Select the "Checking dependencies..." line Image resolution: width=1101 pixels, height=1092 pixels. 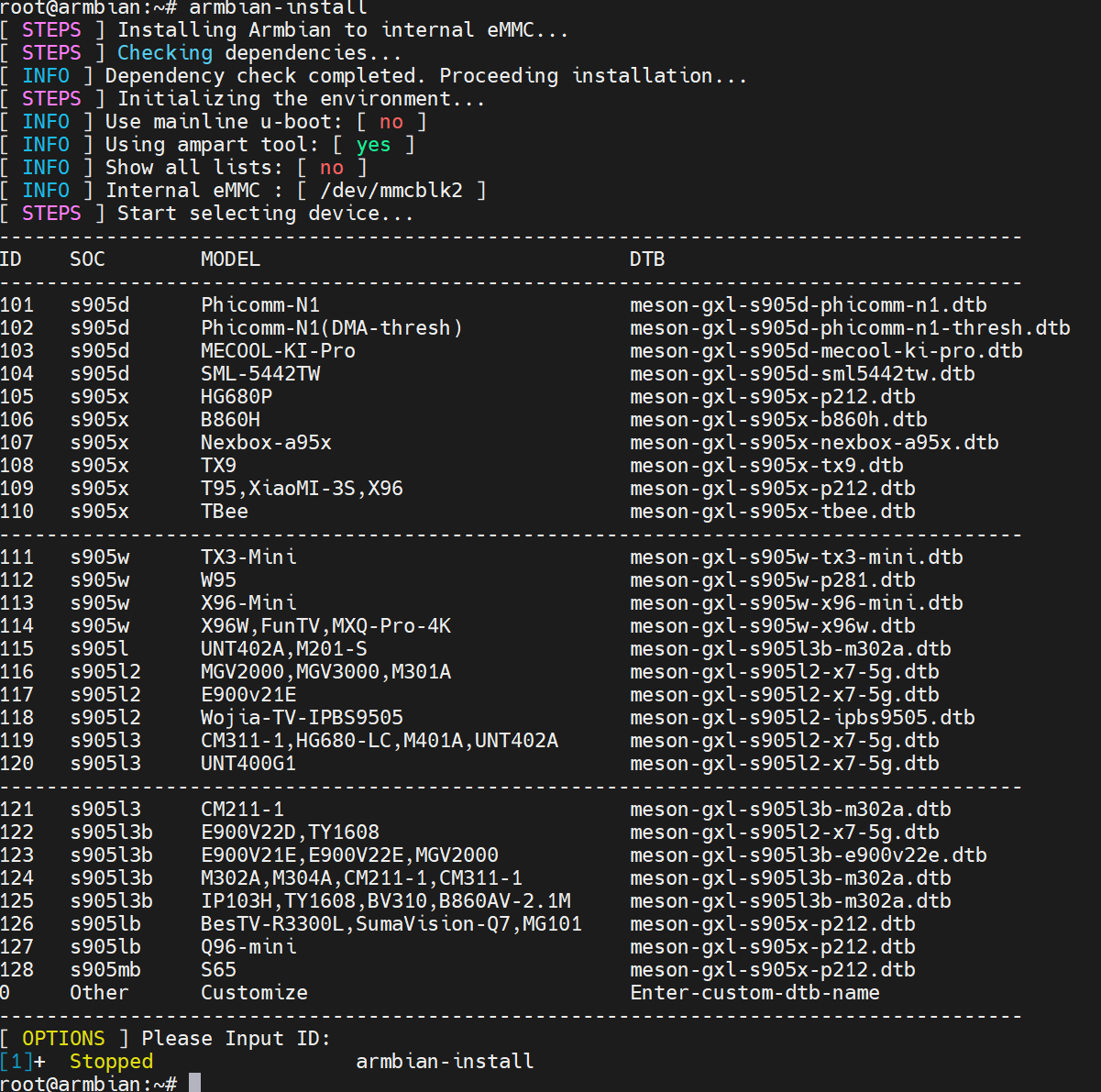[259, 53]
